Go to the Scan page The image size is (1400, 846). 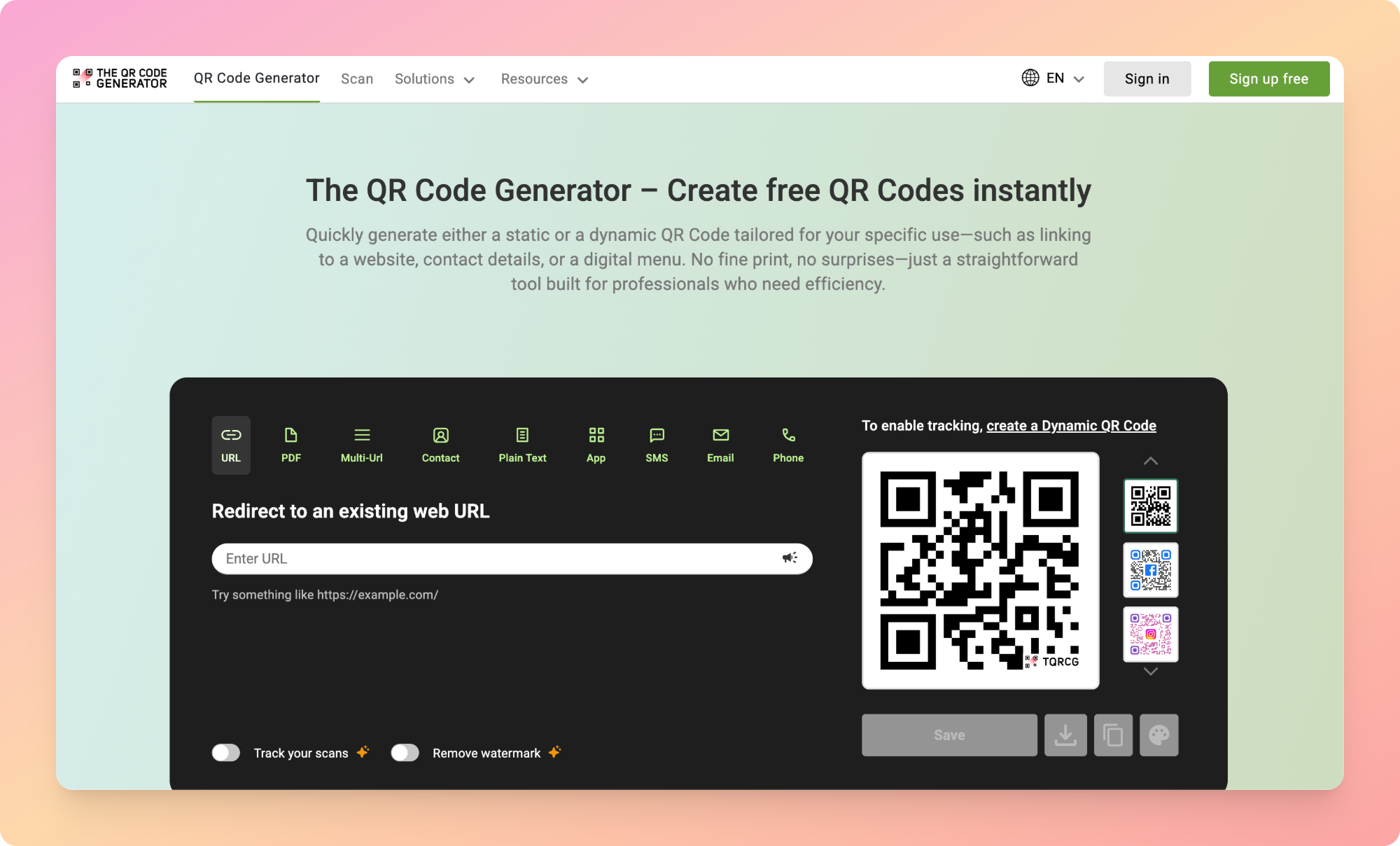tap(357, 79)
